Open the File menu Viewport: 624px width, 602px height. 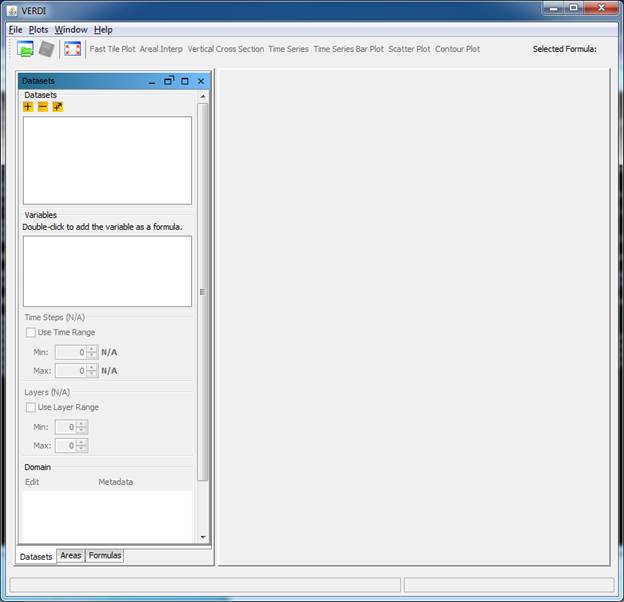[16, 30]
